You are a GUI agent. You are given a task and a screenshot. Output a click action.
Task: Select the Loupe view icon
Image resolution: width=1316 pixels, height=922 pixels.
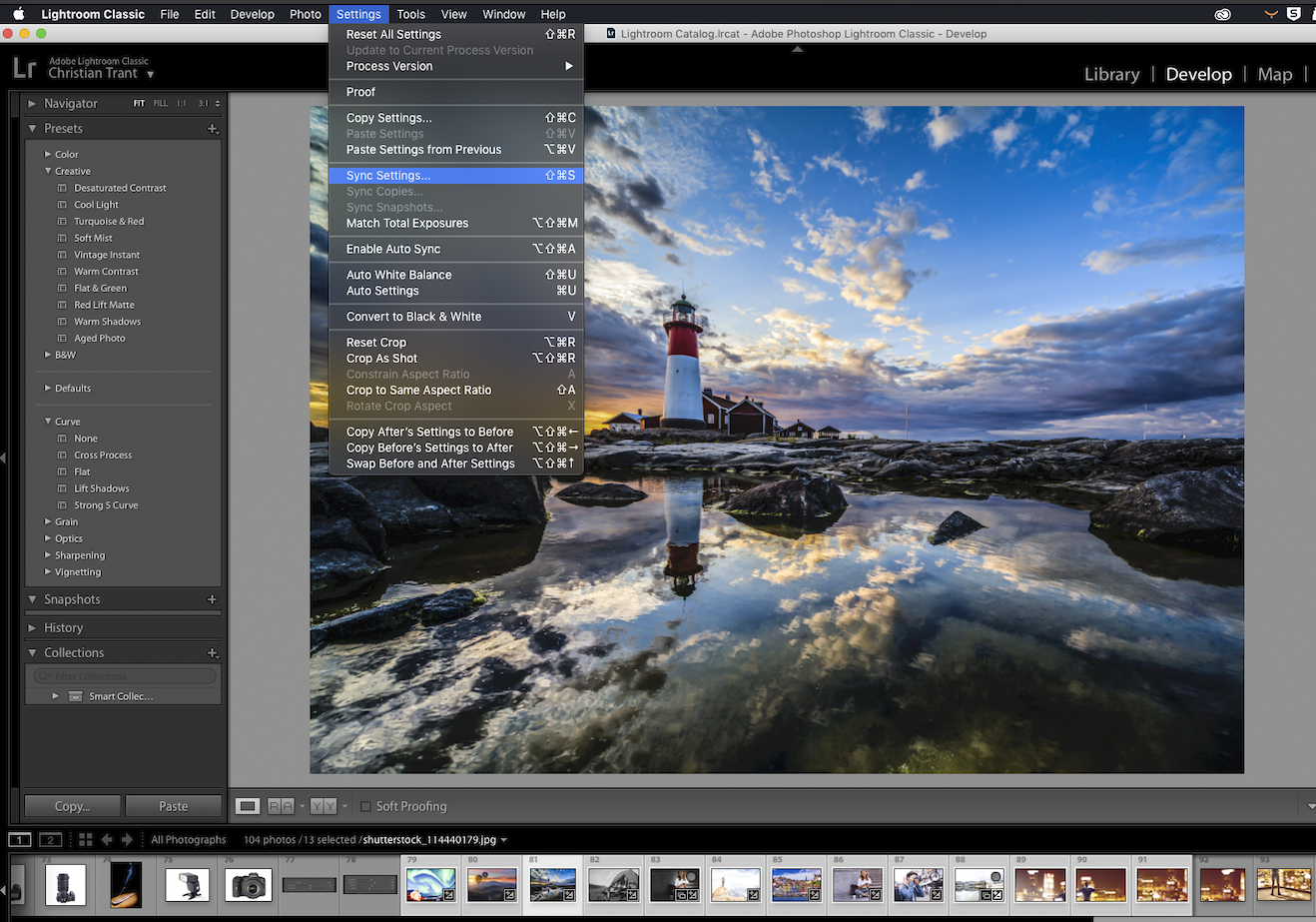(x=247, y=805)
